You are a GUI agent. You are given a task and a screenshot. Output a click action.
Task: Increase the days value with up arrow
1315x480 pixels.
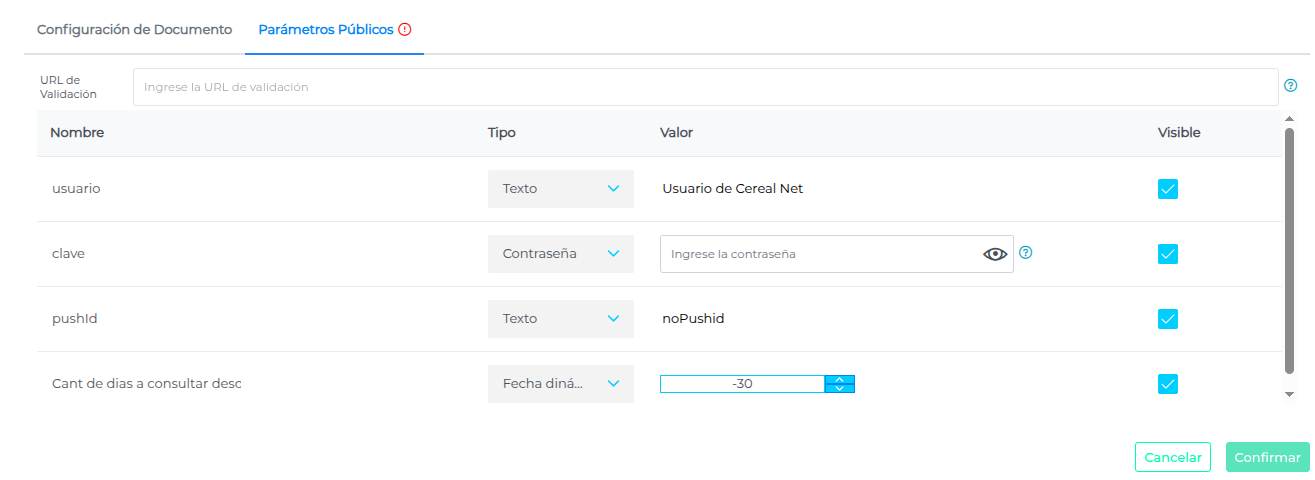(x=840, y=379)
